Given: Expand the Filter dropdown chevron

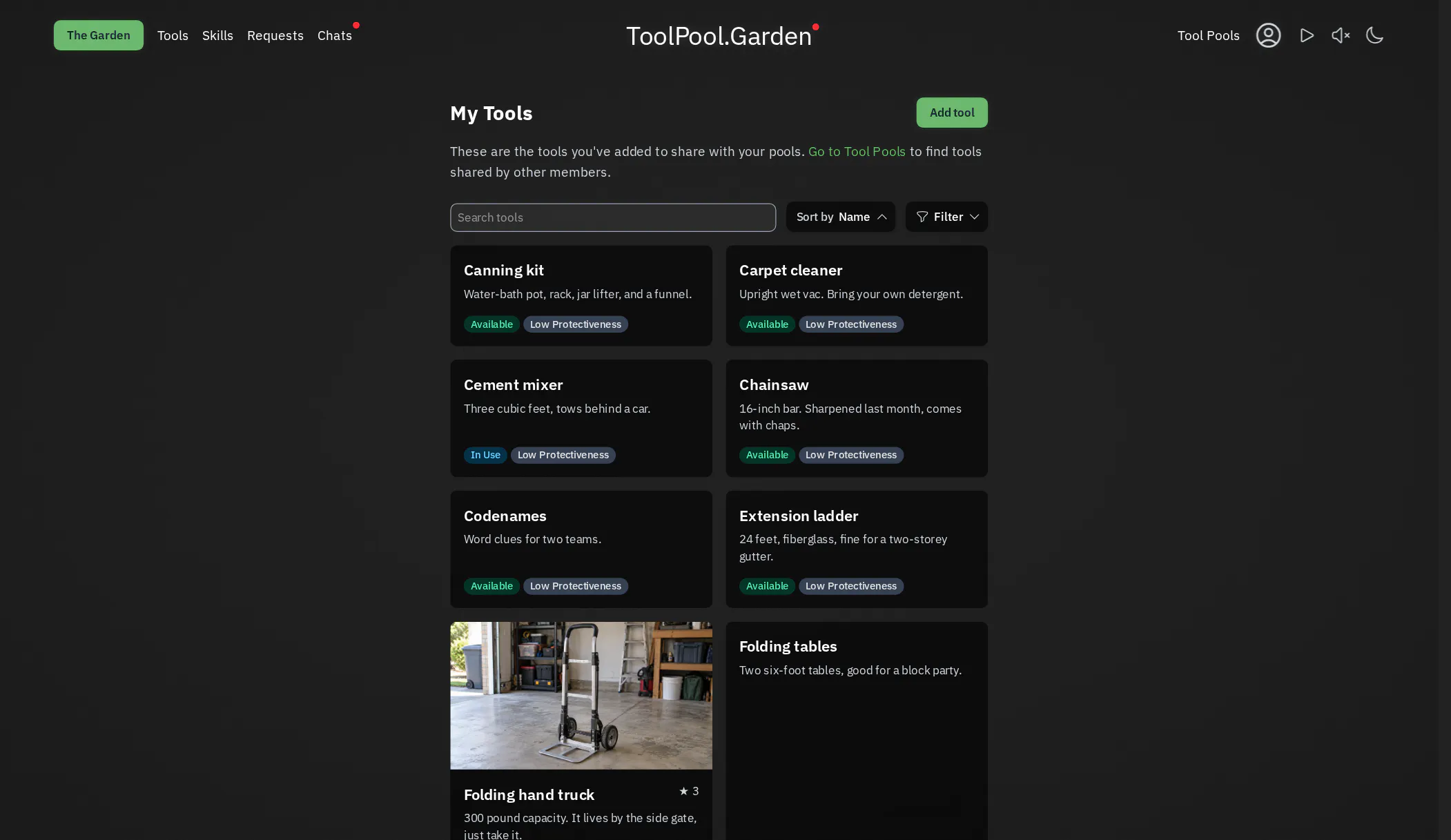Looking at the screenshot, I should 974,217.
